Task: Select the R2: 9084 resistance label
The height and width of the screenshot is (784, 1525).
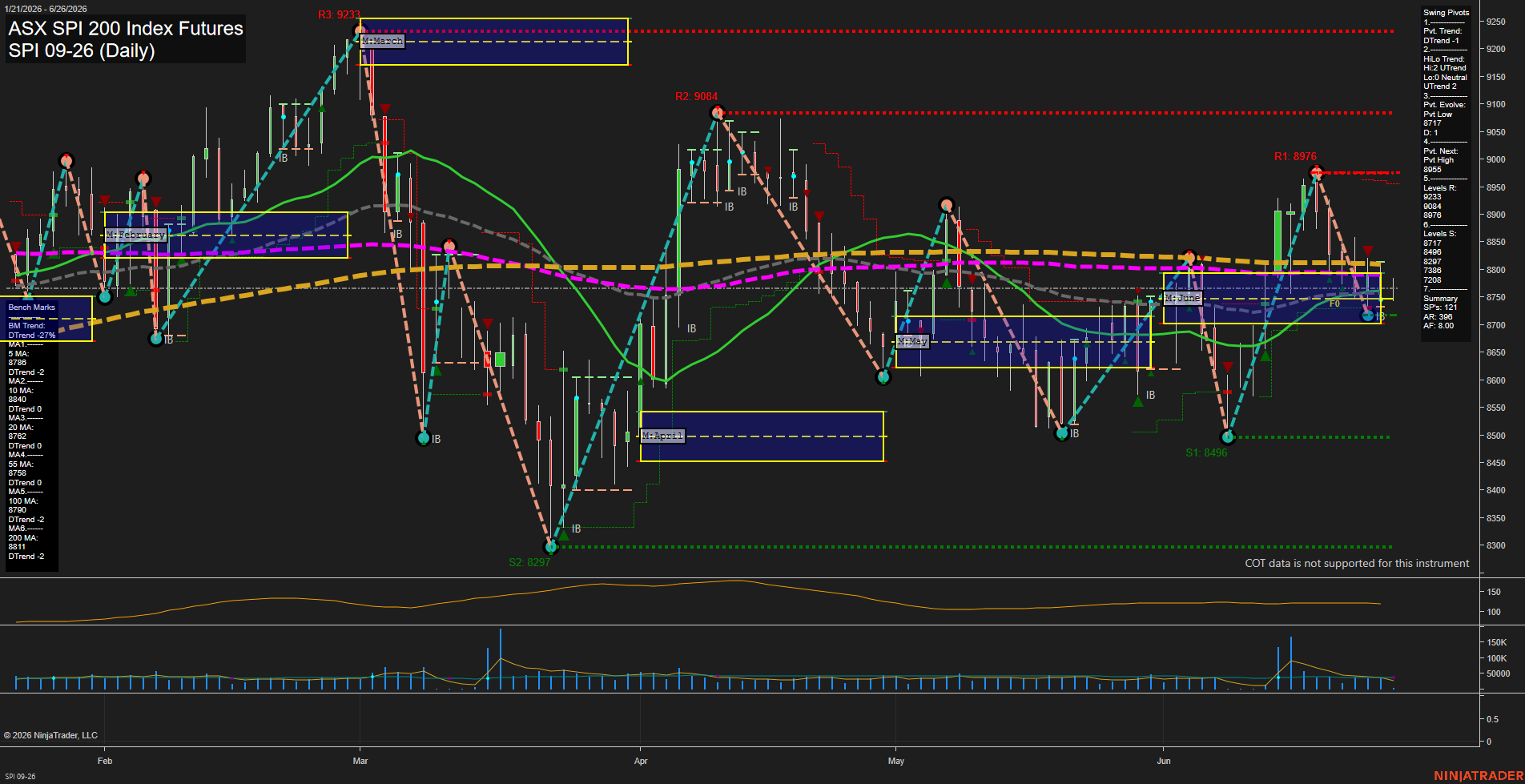Action: (x=696, y=96)
